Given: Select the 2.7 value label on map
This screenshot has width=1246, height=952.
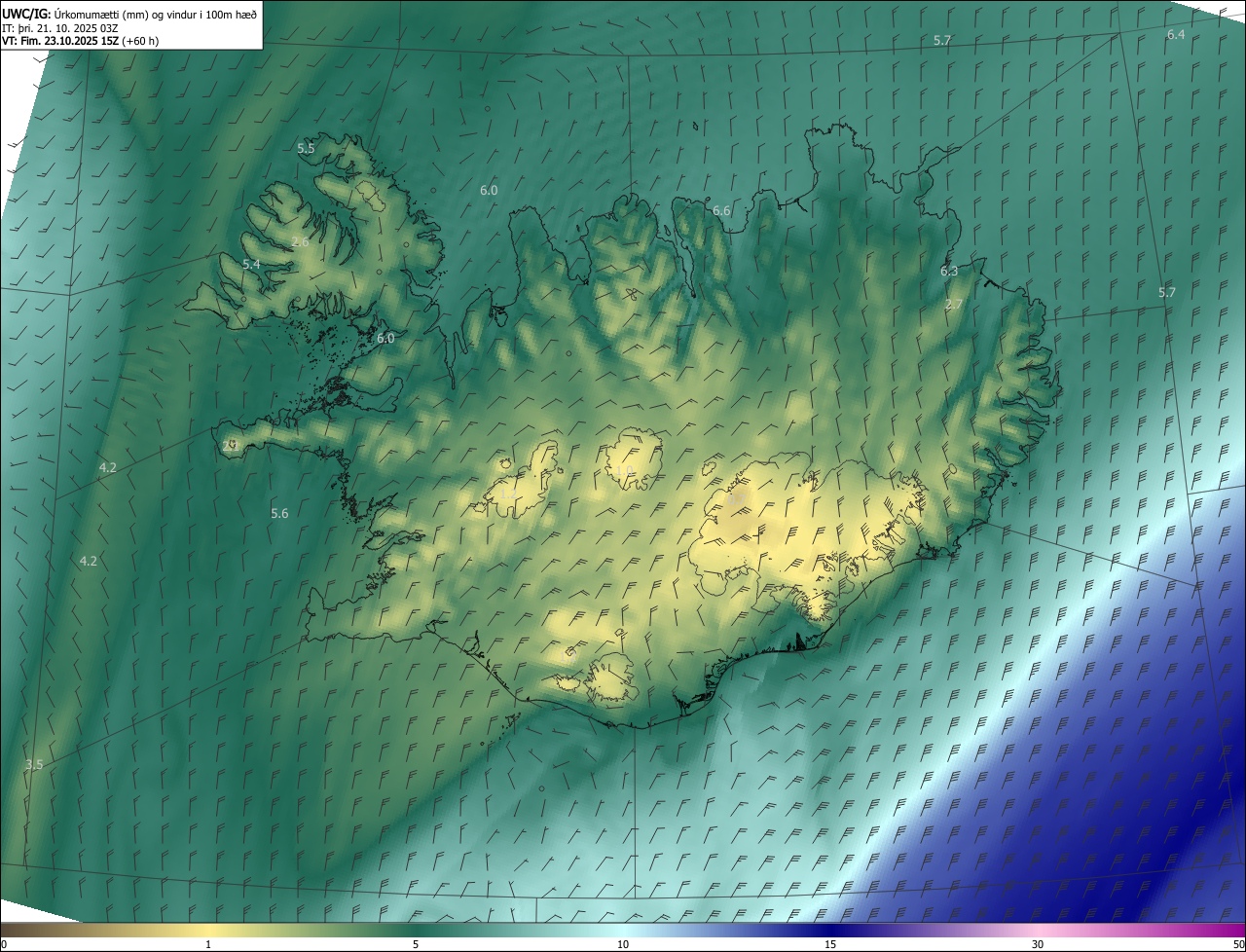Looking at the screenshot, I should coord(954,305).
